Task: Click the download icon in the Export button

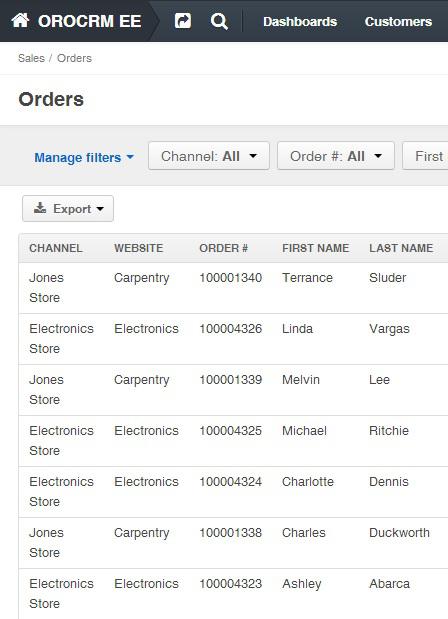Action: (40, 208)
